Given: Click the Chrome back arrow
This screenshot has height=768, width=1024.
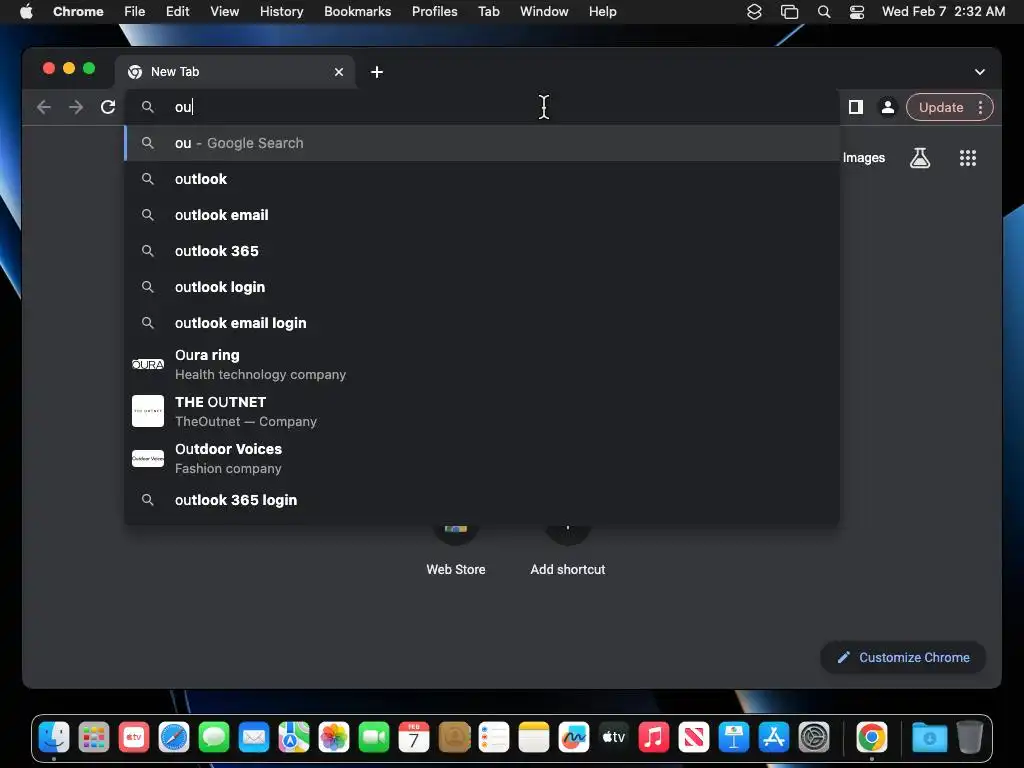Looking at the screenshot, I should tap(44, 107).
